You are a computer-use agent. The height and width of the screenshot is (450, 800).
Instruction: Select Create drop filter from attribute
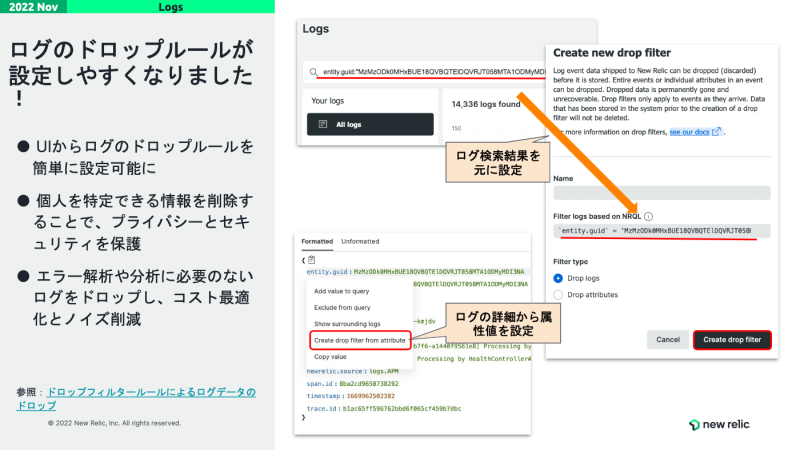359,341
